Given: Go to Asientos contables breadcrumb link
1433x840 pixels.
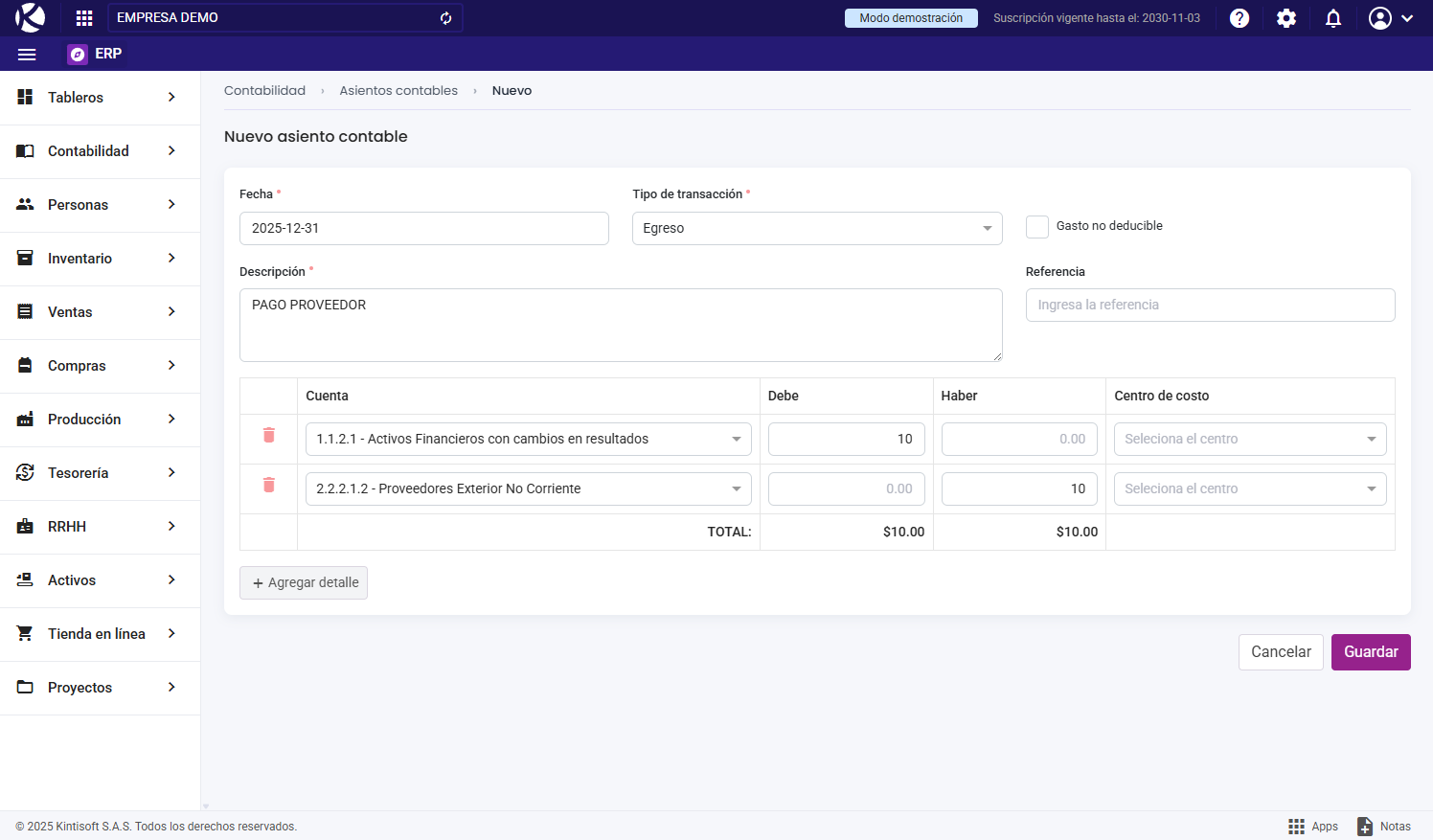Looking at the screenshot, I should [398, 91].
